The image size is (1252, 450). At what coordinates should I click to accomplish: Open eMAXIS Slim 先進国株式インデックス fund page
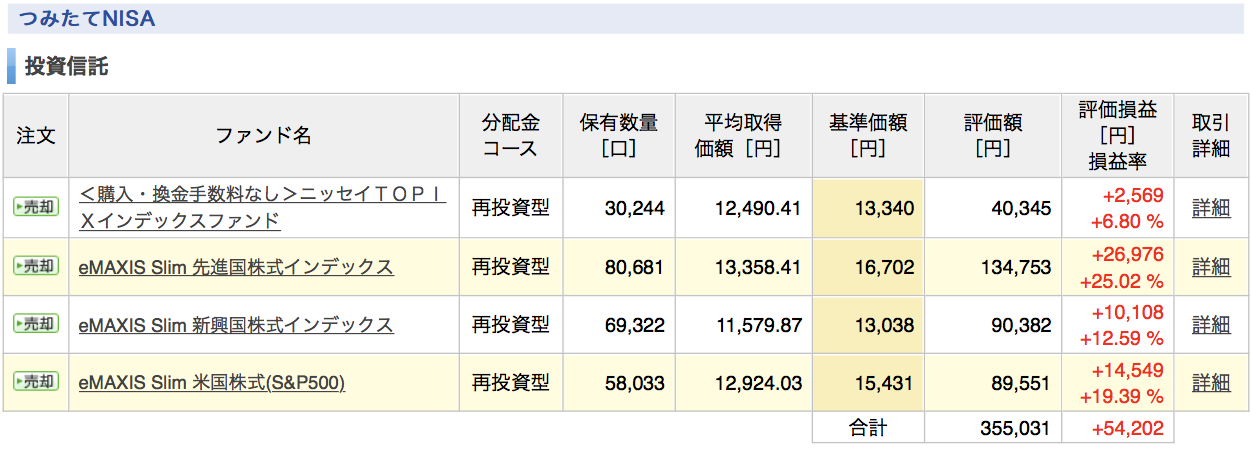(x=236, y=267)
